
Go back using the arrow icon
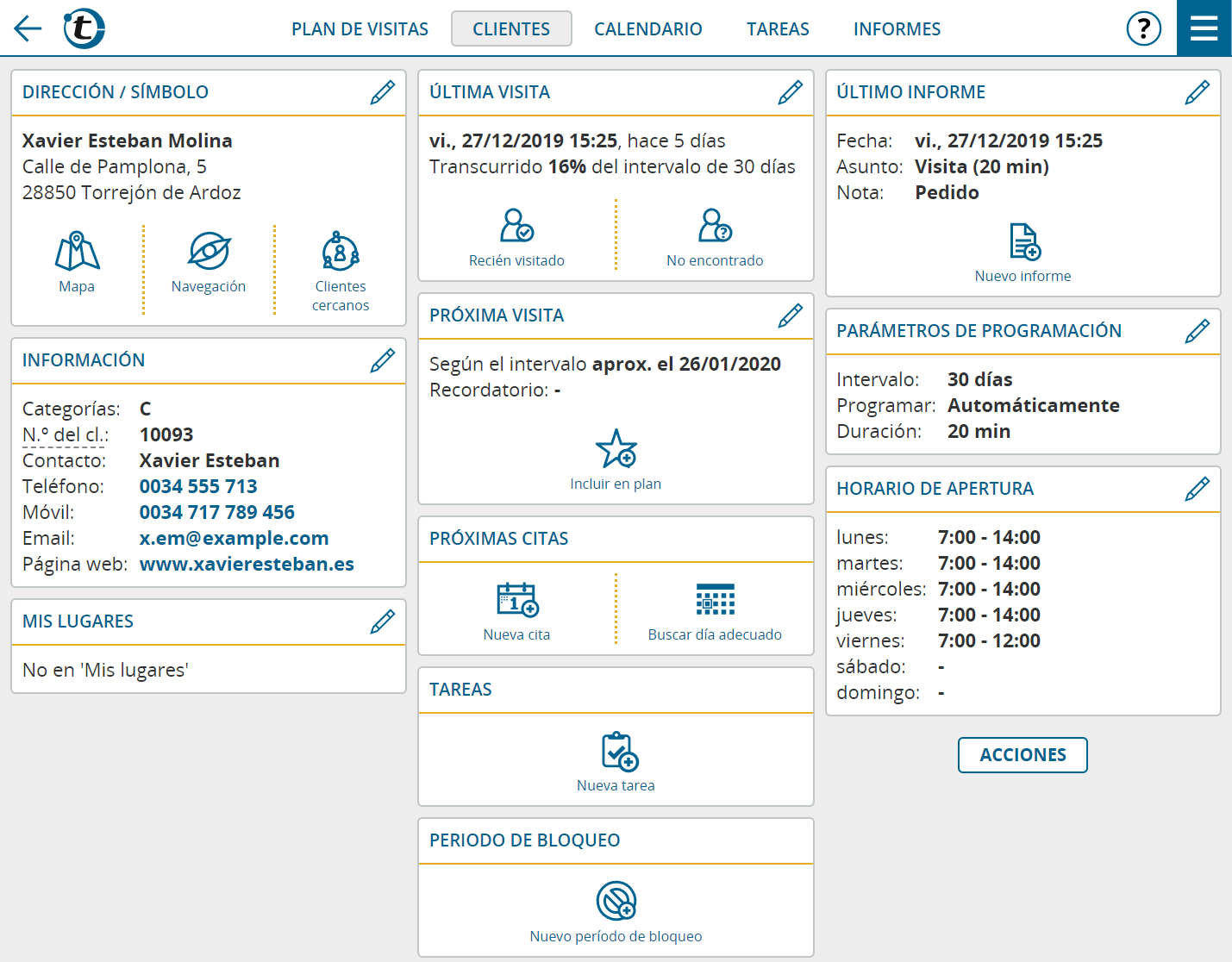pyautogui.click(x=28, y=28)
